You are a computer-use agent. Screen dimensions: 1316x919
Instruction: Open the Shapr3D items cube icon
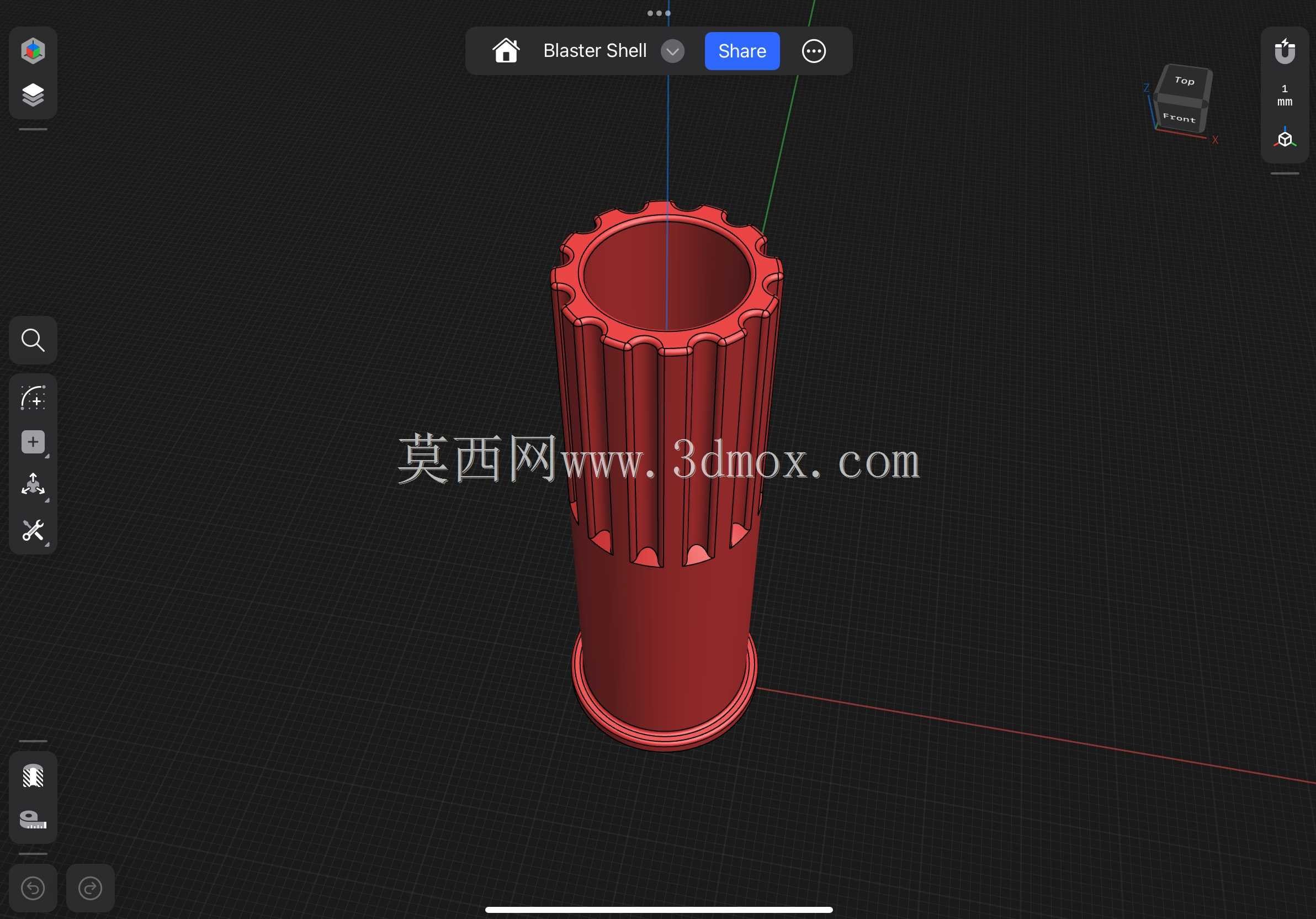tap(33, 50)
